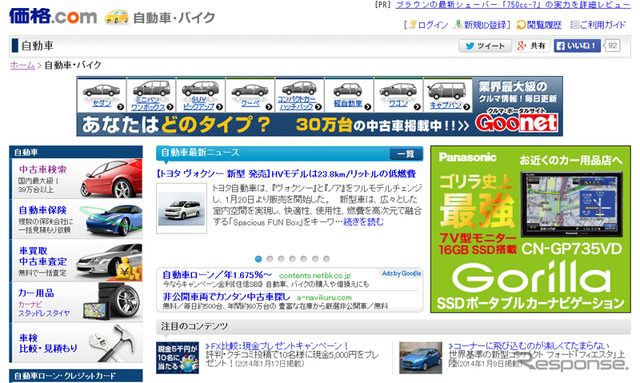Image resolution: width=640 pixels, height=383 pixels.
Task: Click the white Voxy van thumbnail
Action: [x=182, y=209]
